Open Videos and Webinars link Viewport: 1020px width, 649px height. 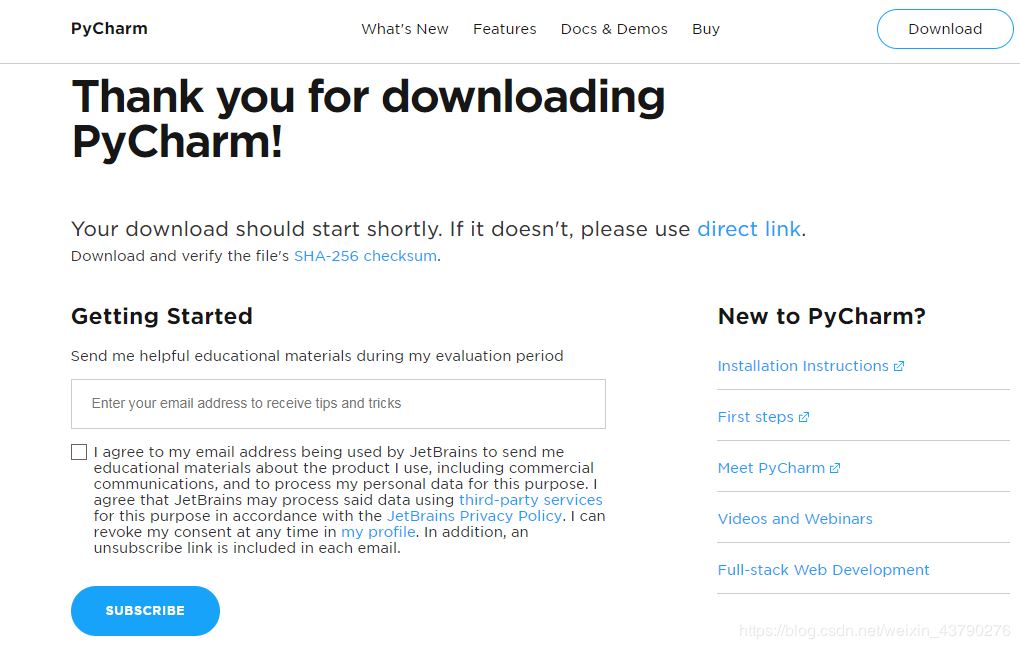pyautogui.click(x=795, y=519)
